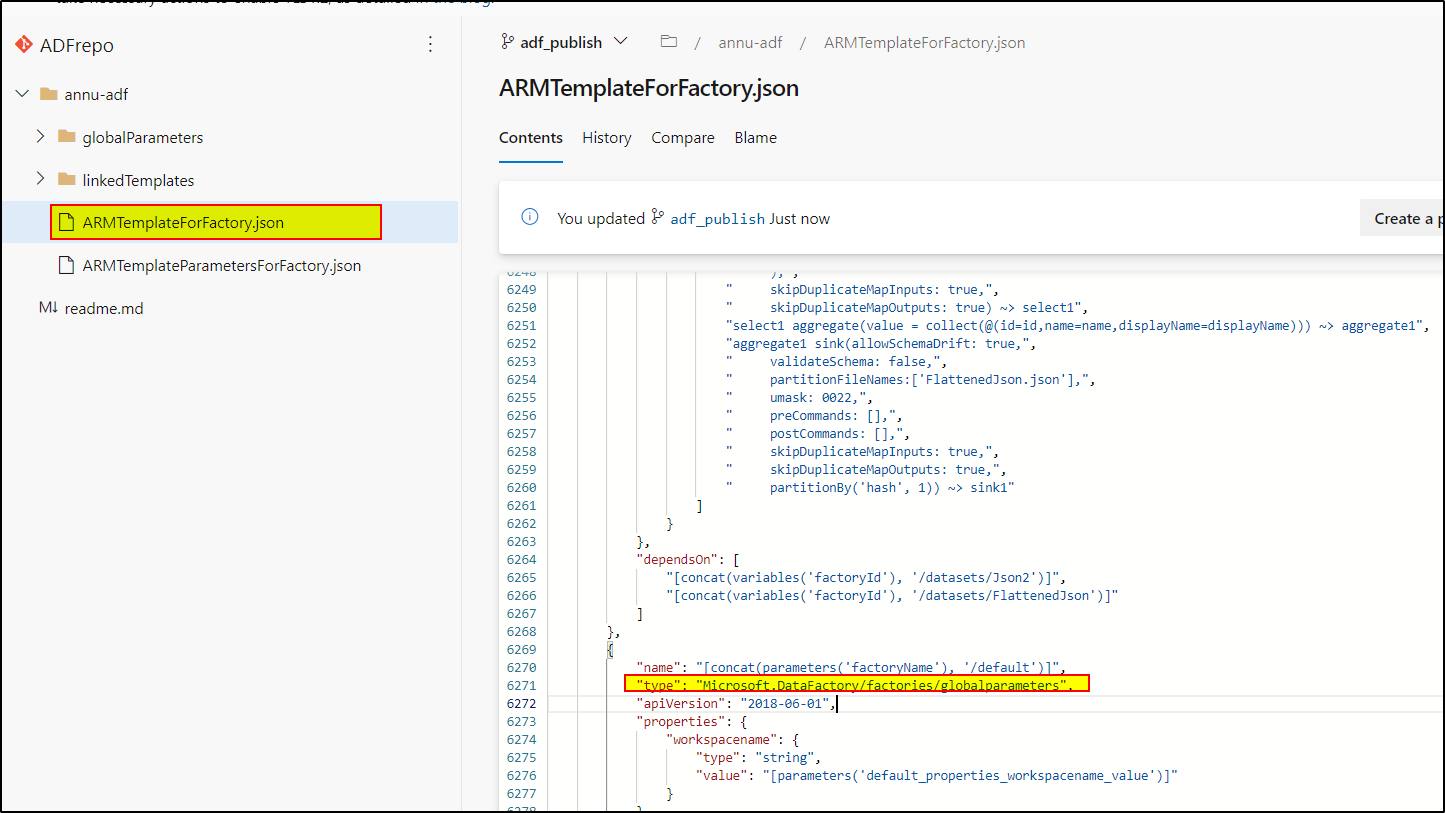Screen dimensions: 1445x813
Task: Click the "apiVersion": "2018-06-01" line
Action: pos(735,703)
